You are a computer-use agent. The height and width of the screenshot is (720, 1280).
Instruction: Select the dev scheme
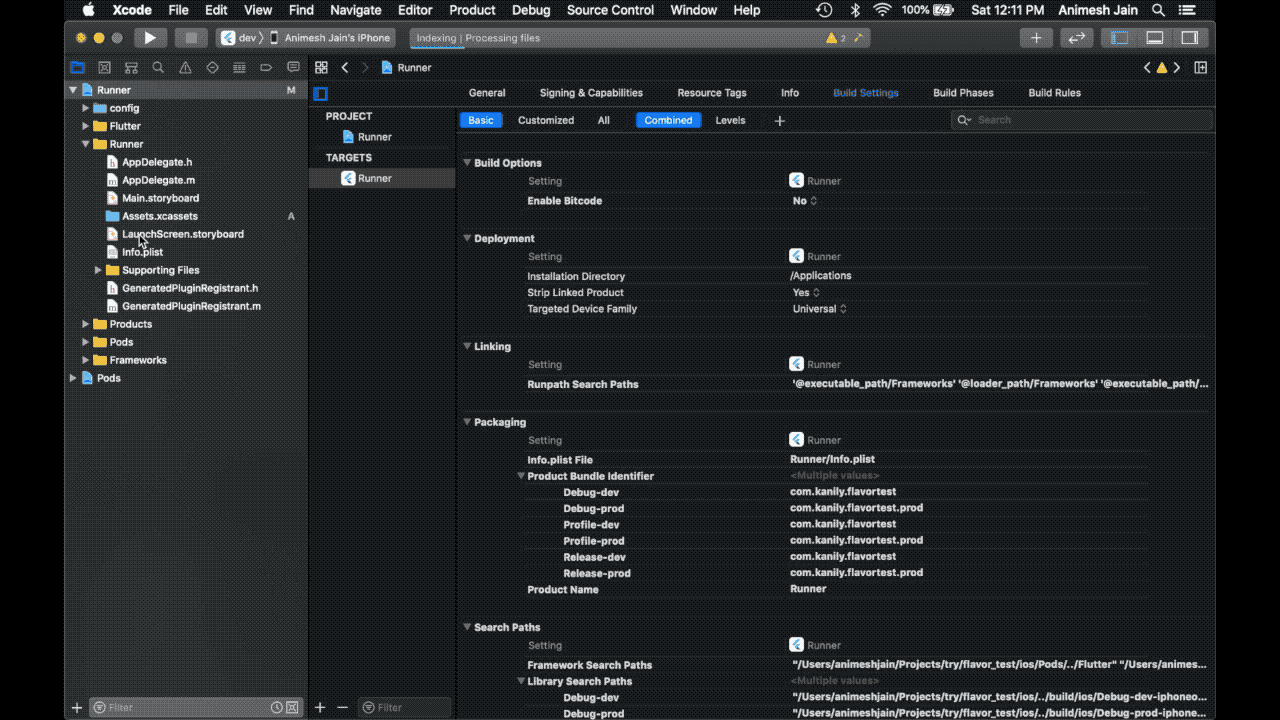pos(240,38)
